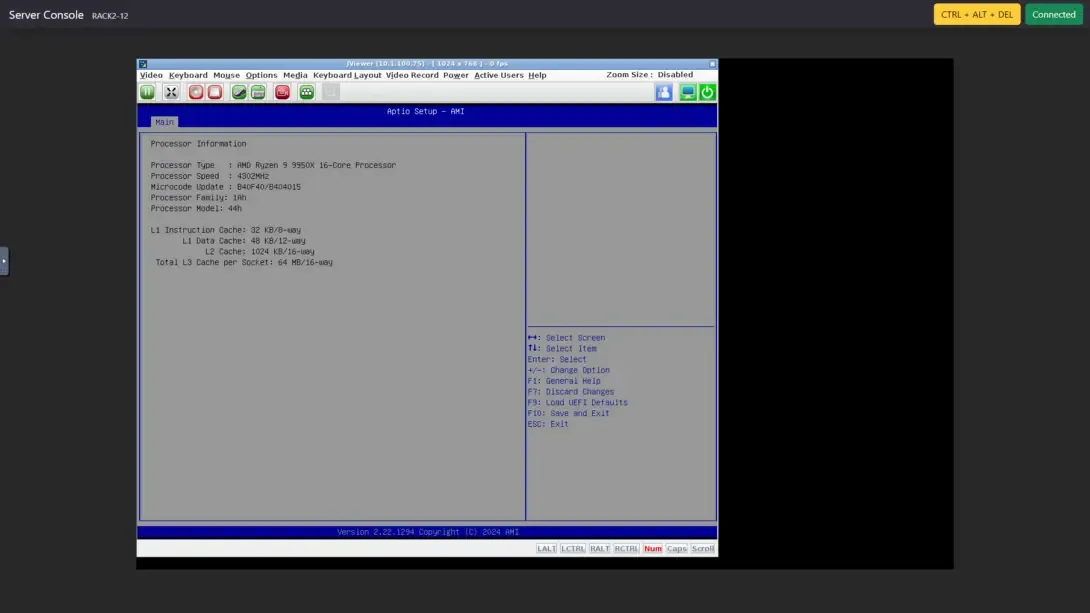Open the video capture camera icon

tap(282, 91)
